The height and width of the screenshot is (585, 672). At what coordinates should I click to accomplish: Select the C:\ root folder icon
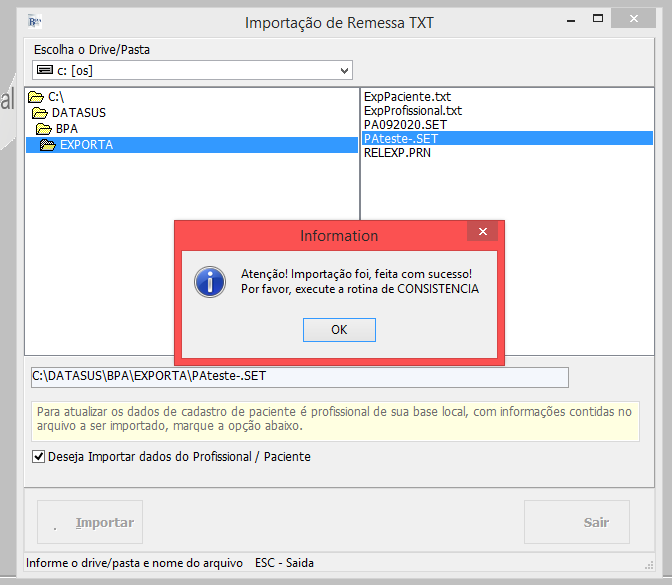tap(36, 97)
